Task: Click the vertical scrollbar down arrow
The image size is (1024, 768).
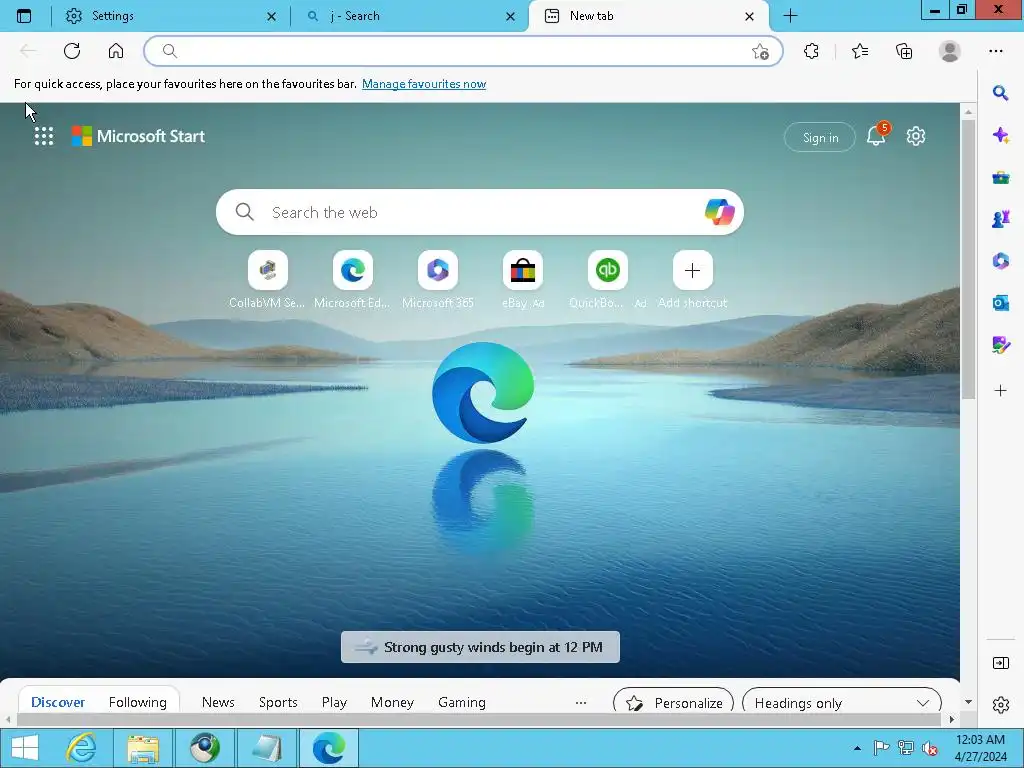Action: pos(968,702)
